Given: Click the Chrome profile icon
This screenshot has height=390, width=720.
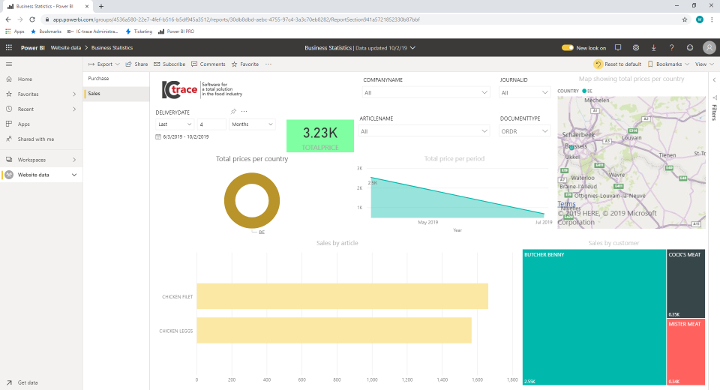Looking at the screenshot, I should pos(699,19).
